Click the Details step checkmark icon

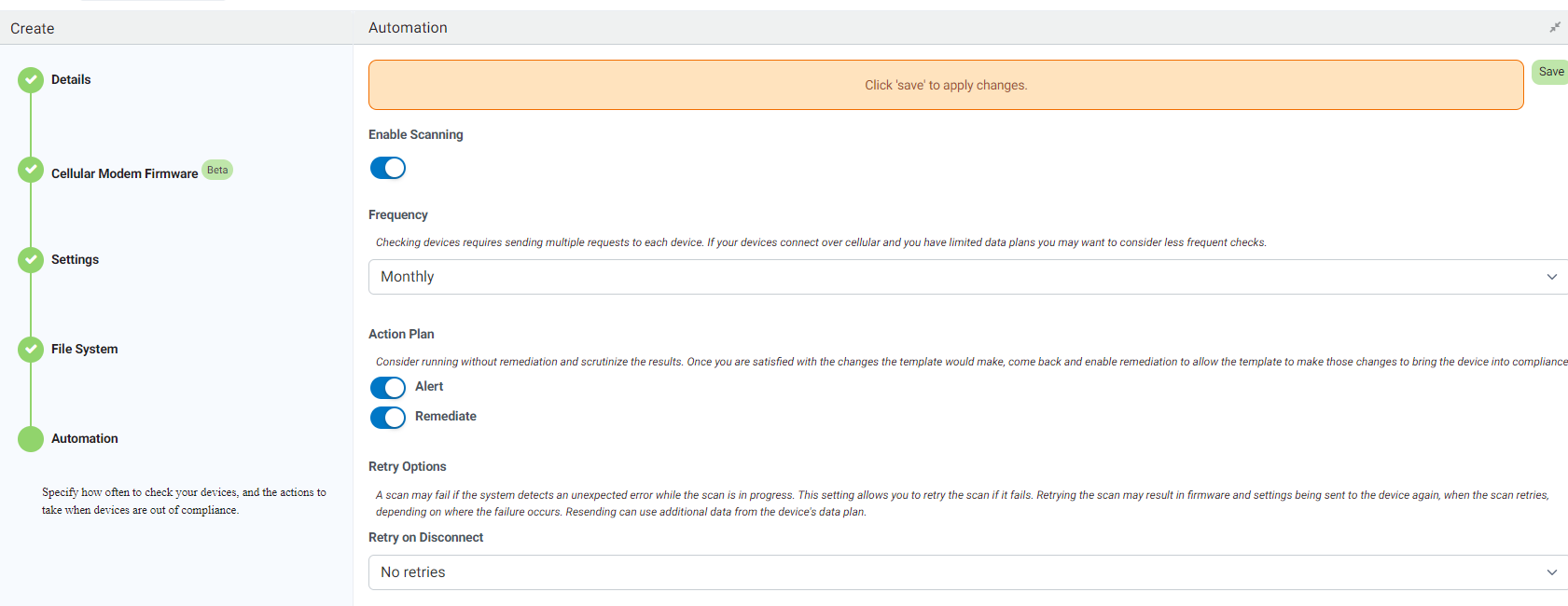[x=31, y=80]
